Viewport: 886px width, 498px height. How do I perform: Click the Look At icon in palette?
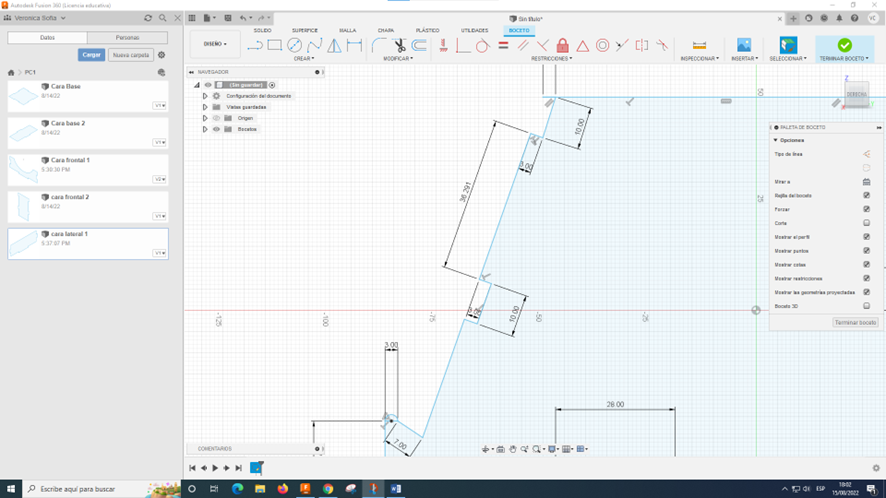[866, 182]
